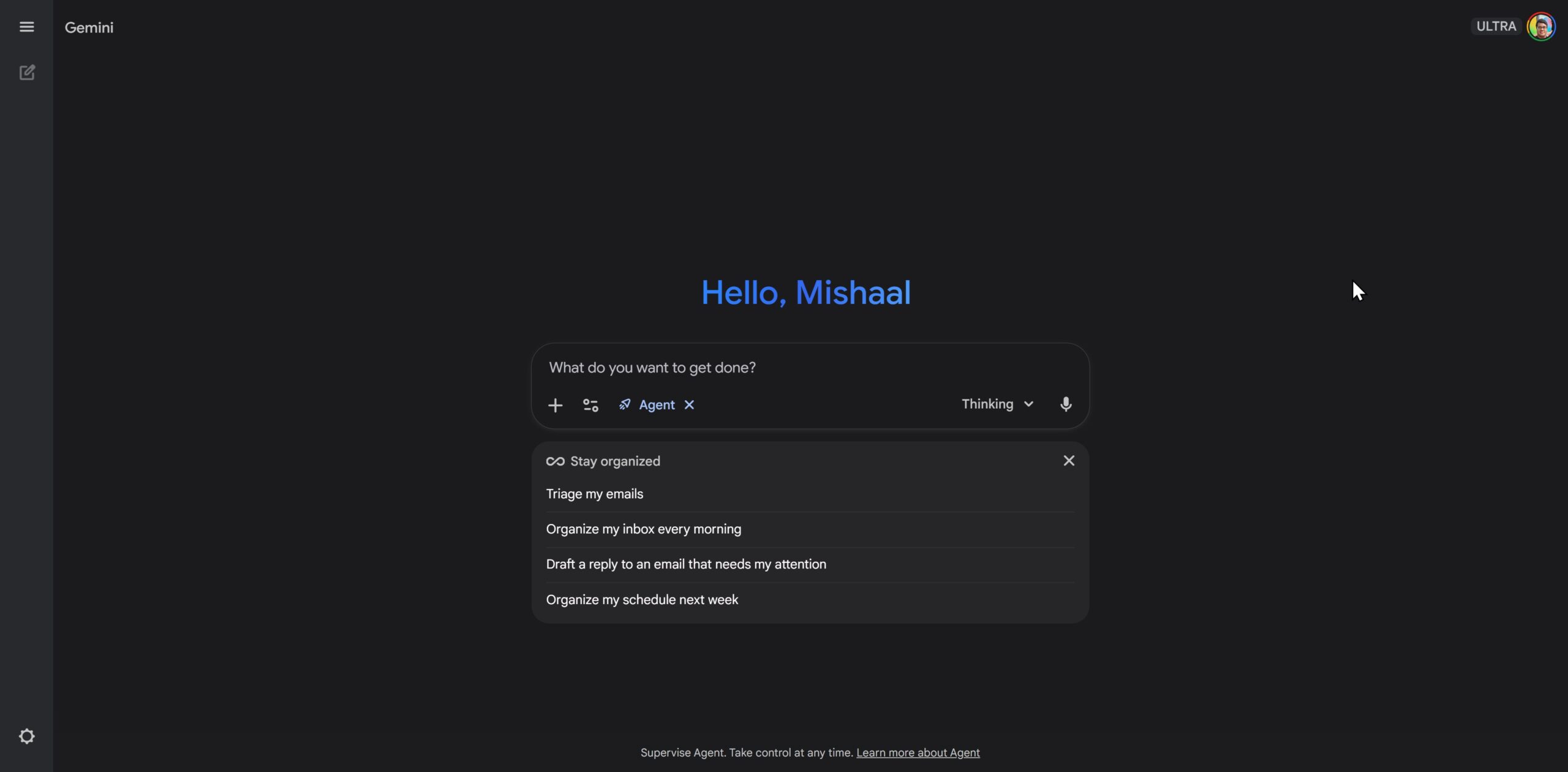Expand the Thinking model dropdown

click(x=998, y=404)
